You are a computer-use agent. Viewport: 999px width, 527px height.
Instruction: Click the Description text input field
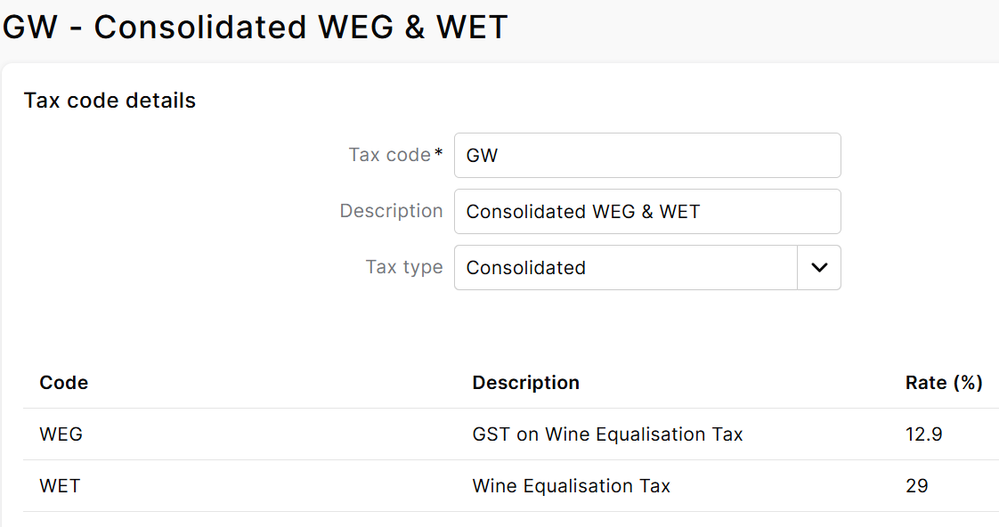click(x=646, y=212)
